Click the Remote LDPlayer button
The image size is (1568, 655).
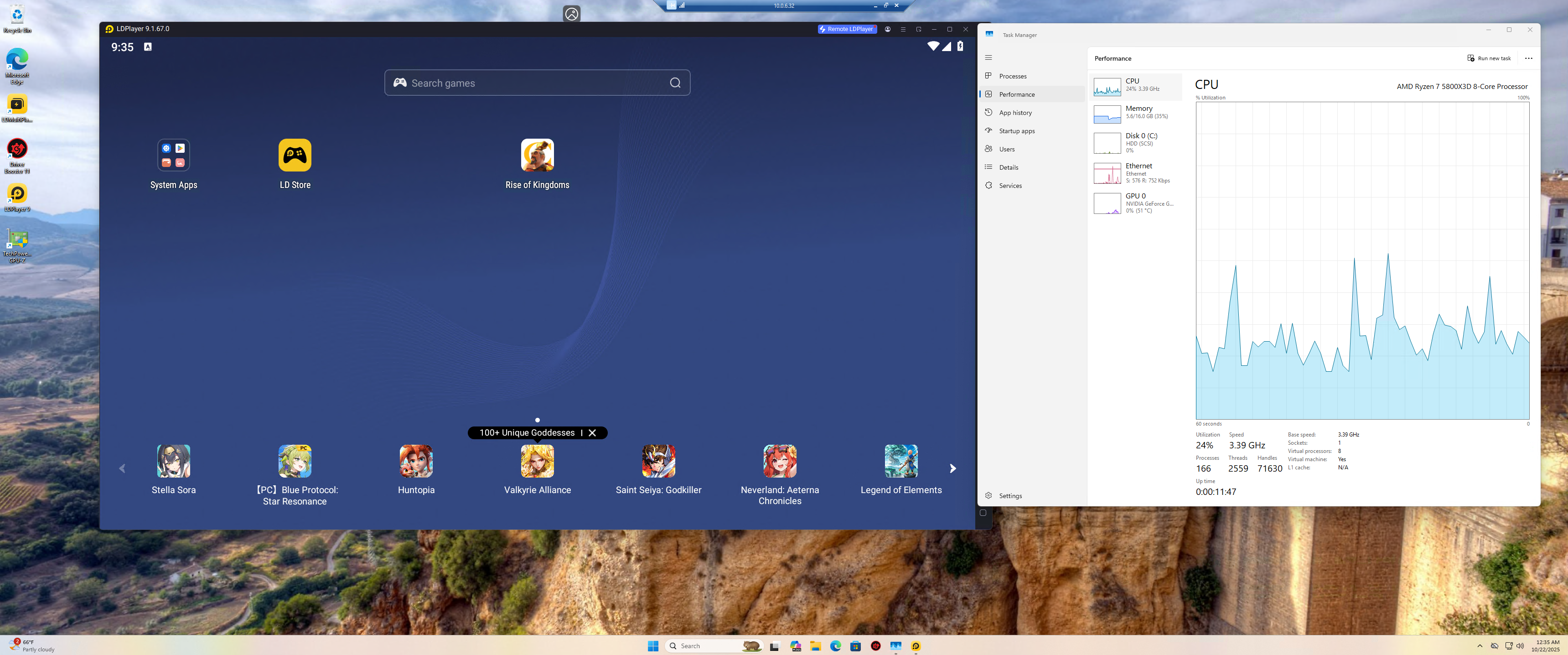[x=847, y=29]
